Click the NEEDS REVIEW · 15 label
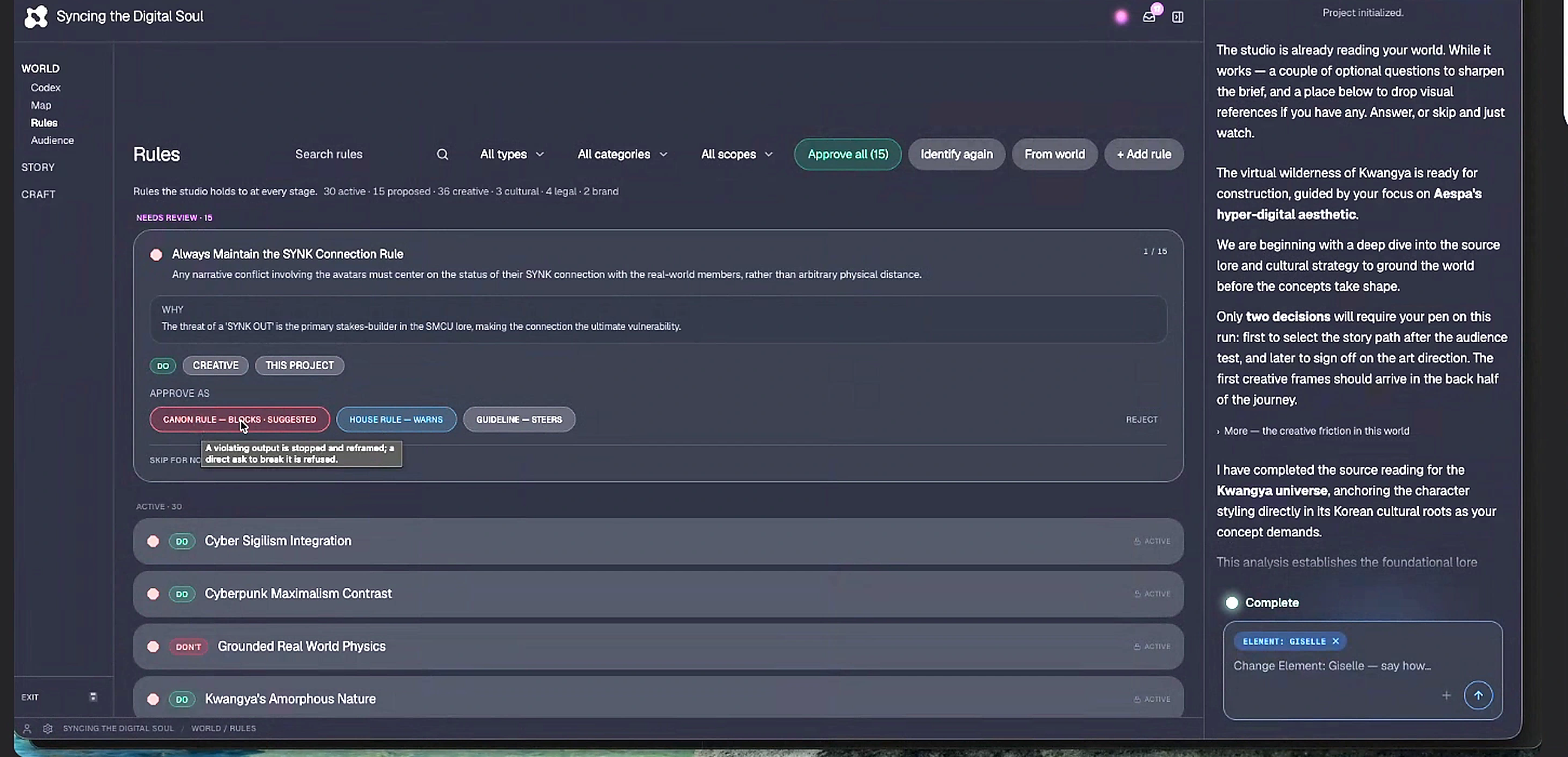This screenshot has height=757, width=1568. point(174,218)
